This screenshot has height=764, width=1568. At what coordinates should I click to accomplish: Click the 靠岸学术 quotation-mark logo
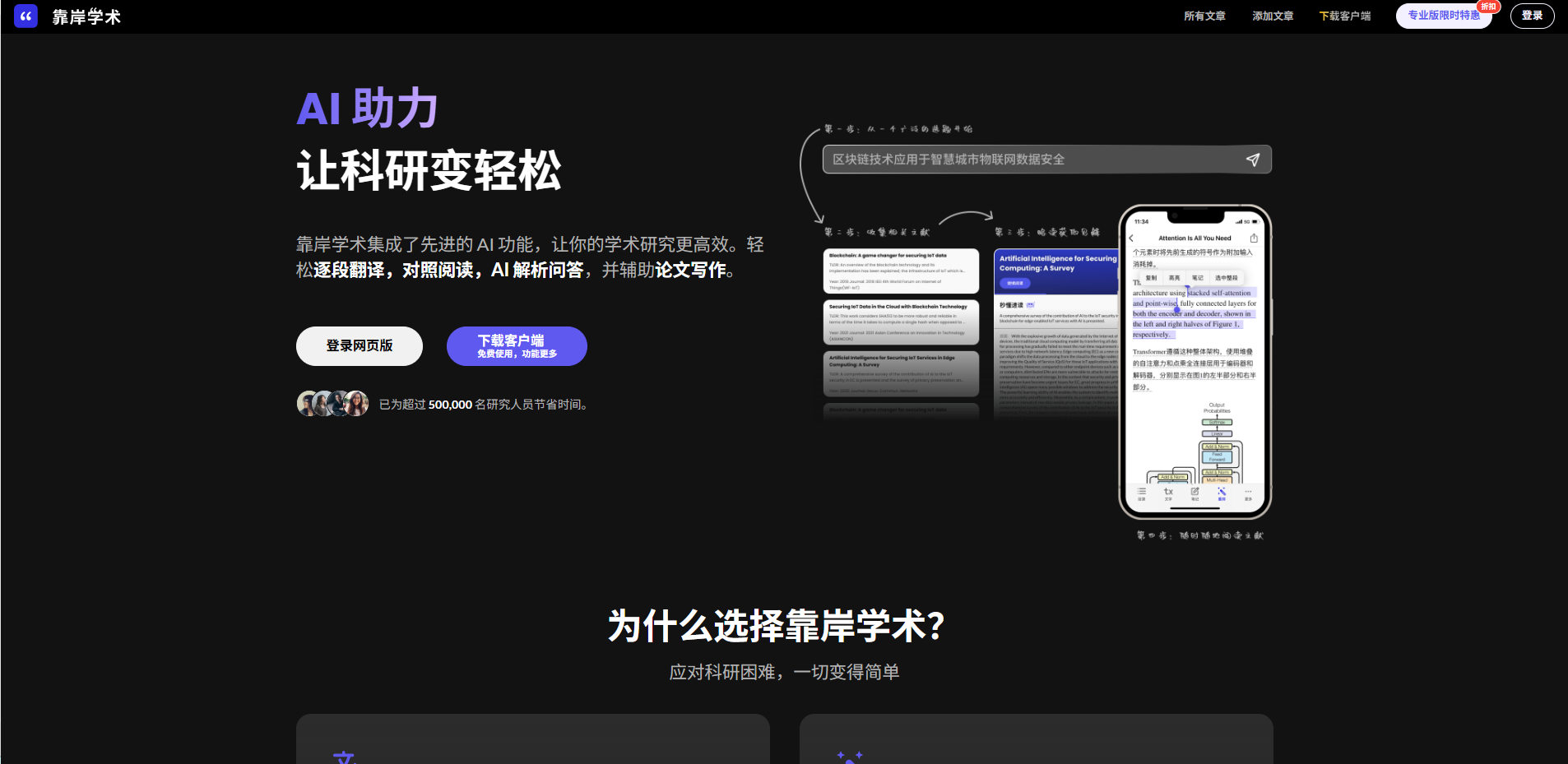coord(24,16)
